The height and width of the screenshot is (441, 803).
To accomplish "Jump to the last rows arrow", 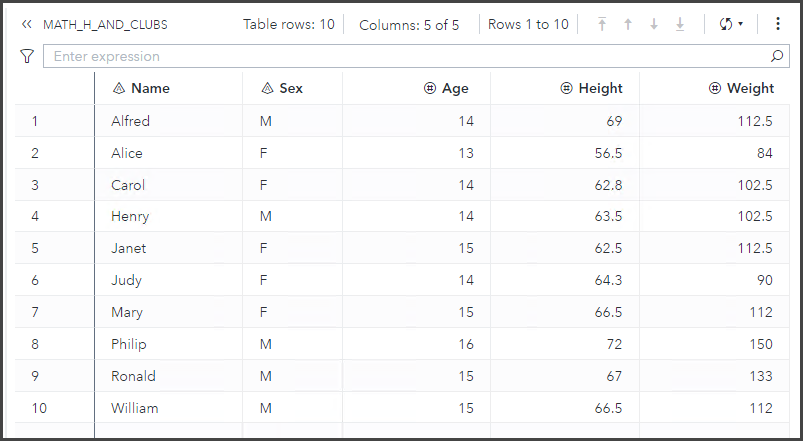I will pos(680,24).
